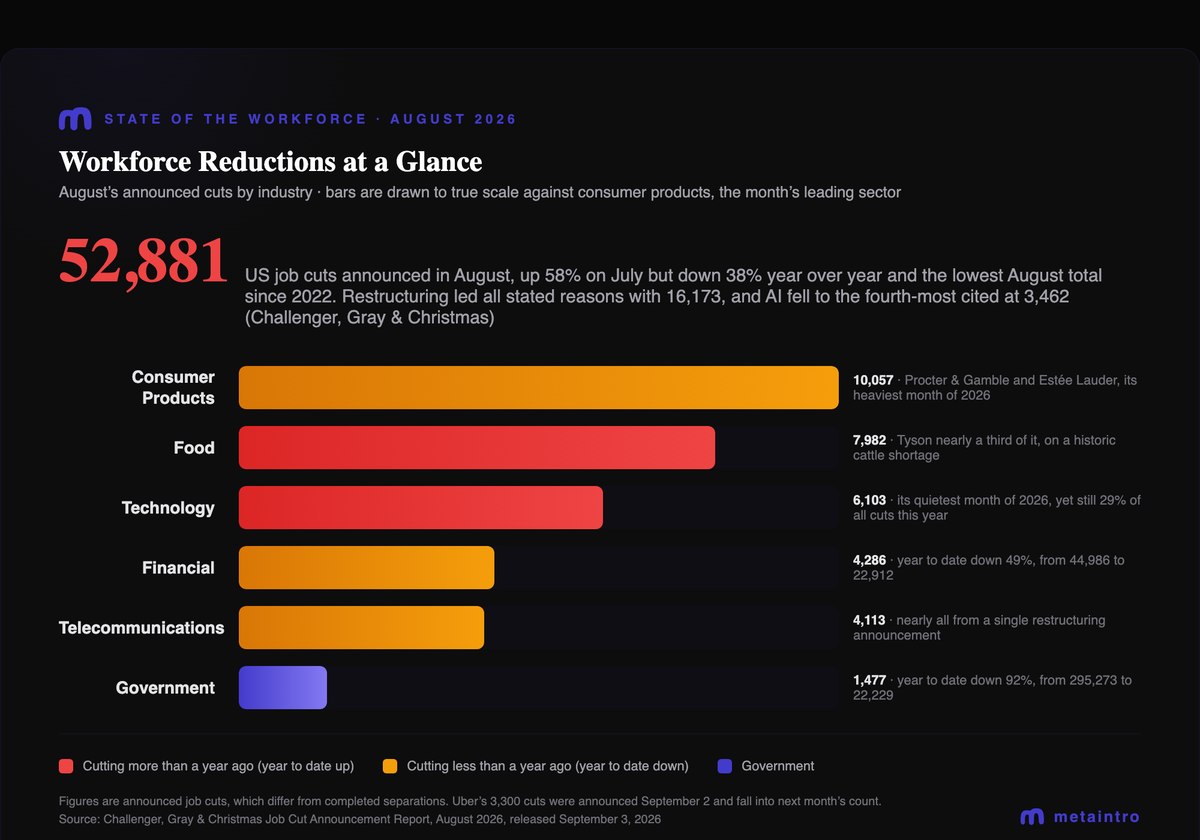Screen dimensions: 1200x840
Task: Click the metaintro logo icon at top left
Action: click(x=75, y=119)
